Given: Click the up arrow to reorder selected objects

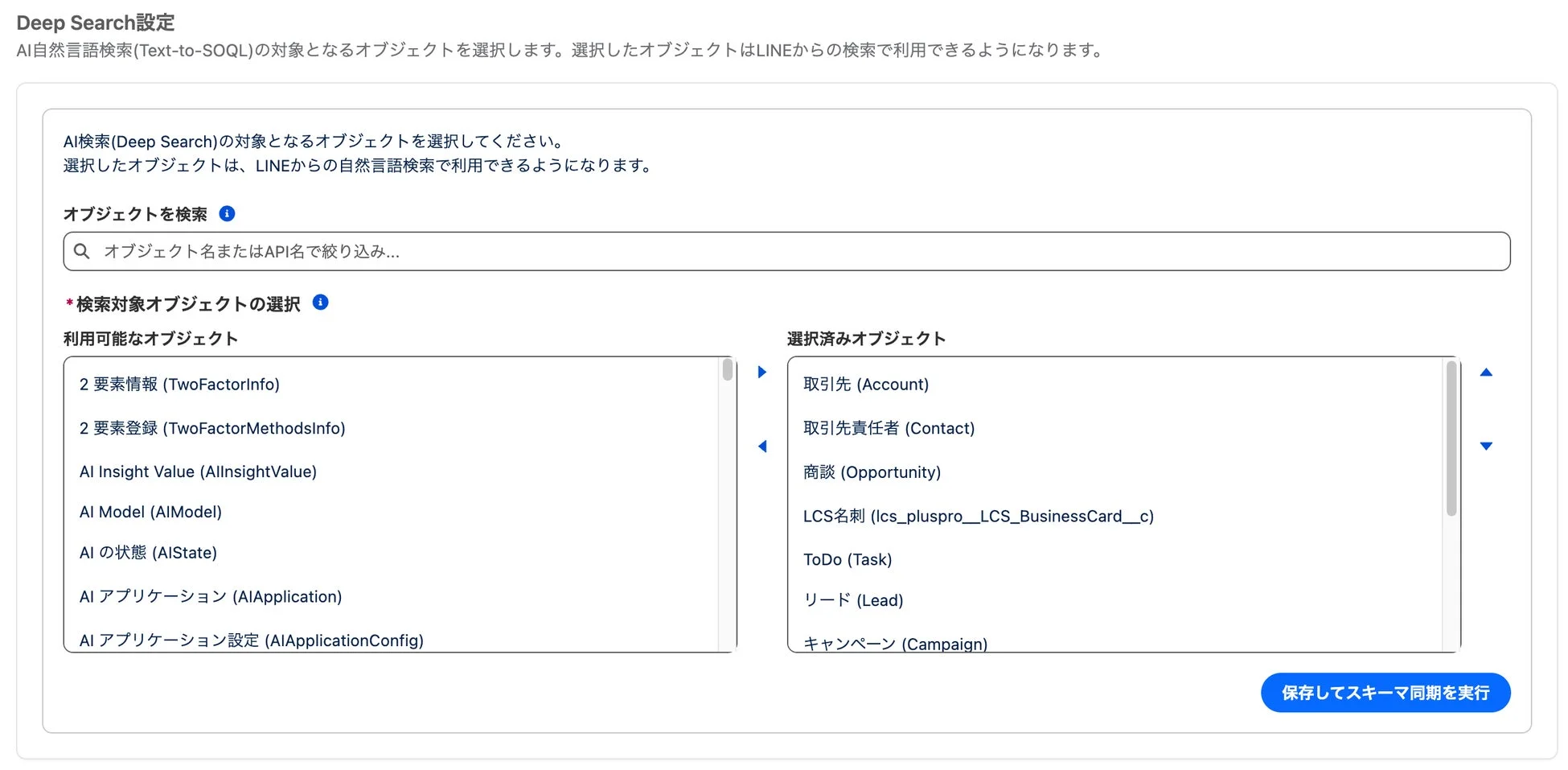Looking at the screenshot, I should coord(1486,372).
